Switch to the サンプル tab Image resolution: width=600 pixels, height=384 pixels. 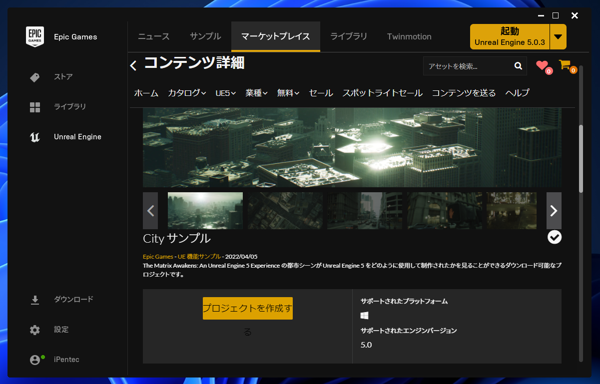pos(205,37)
